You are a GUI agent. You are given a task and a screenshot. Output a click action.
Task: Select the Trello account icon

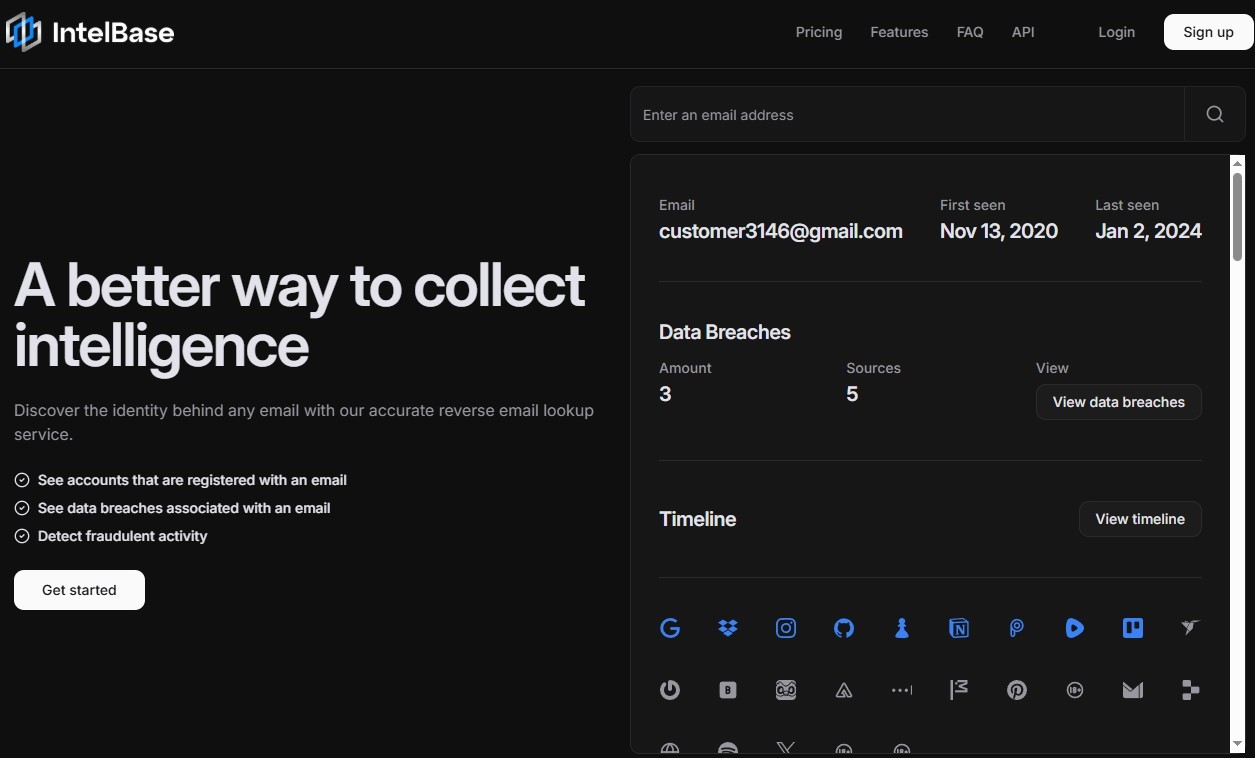point(1132,628)
